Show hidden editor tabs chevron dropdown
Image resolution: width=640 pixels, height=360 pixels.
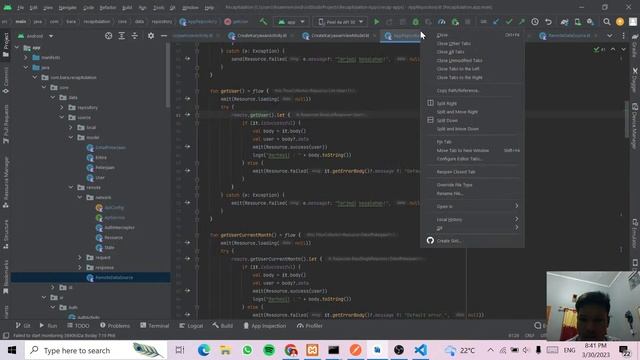609,36
